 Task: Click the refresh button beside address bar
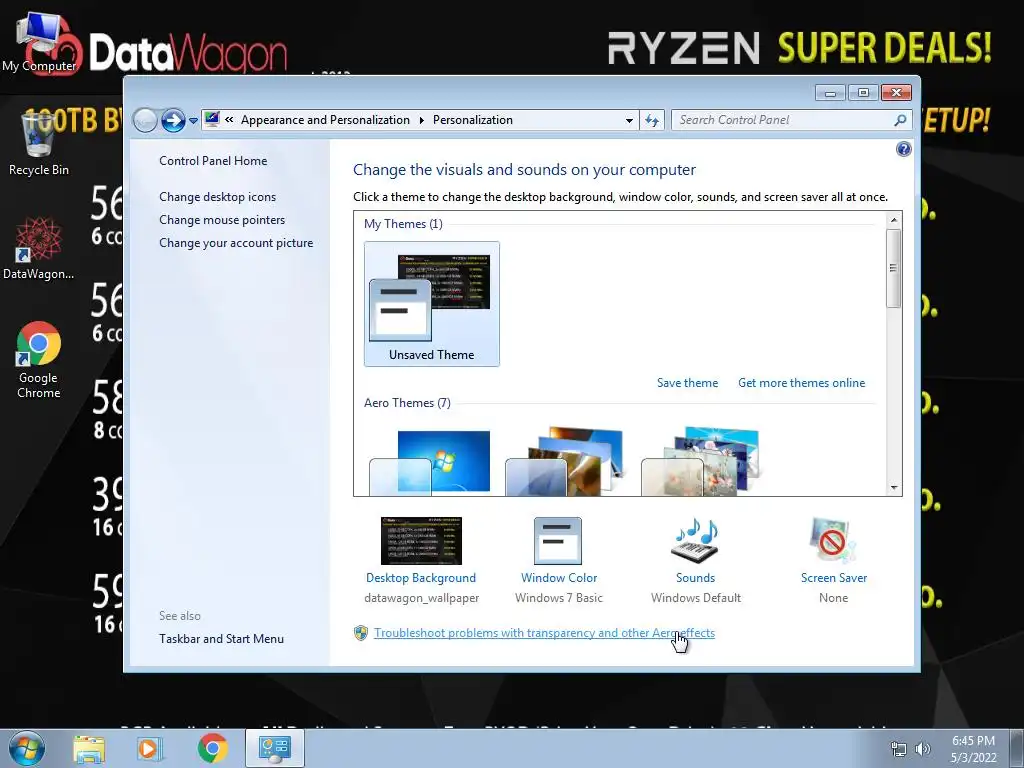click(652, 120)
